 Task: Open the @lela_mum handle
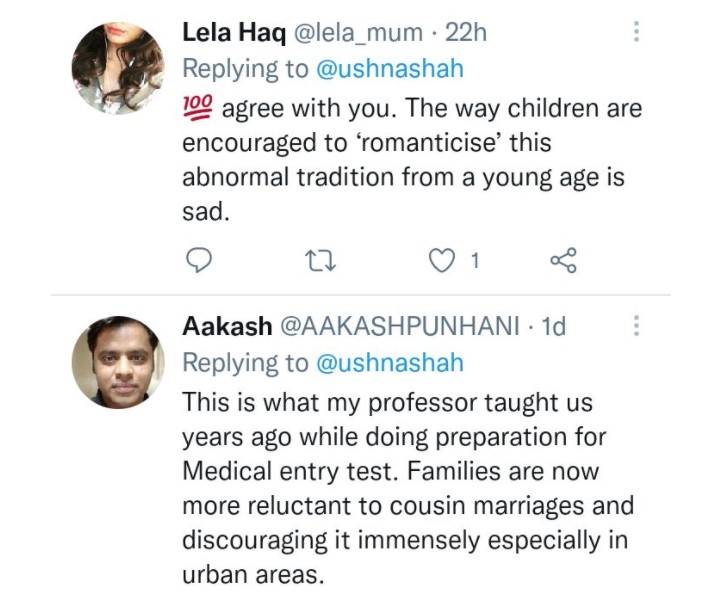coord(359,33)
